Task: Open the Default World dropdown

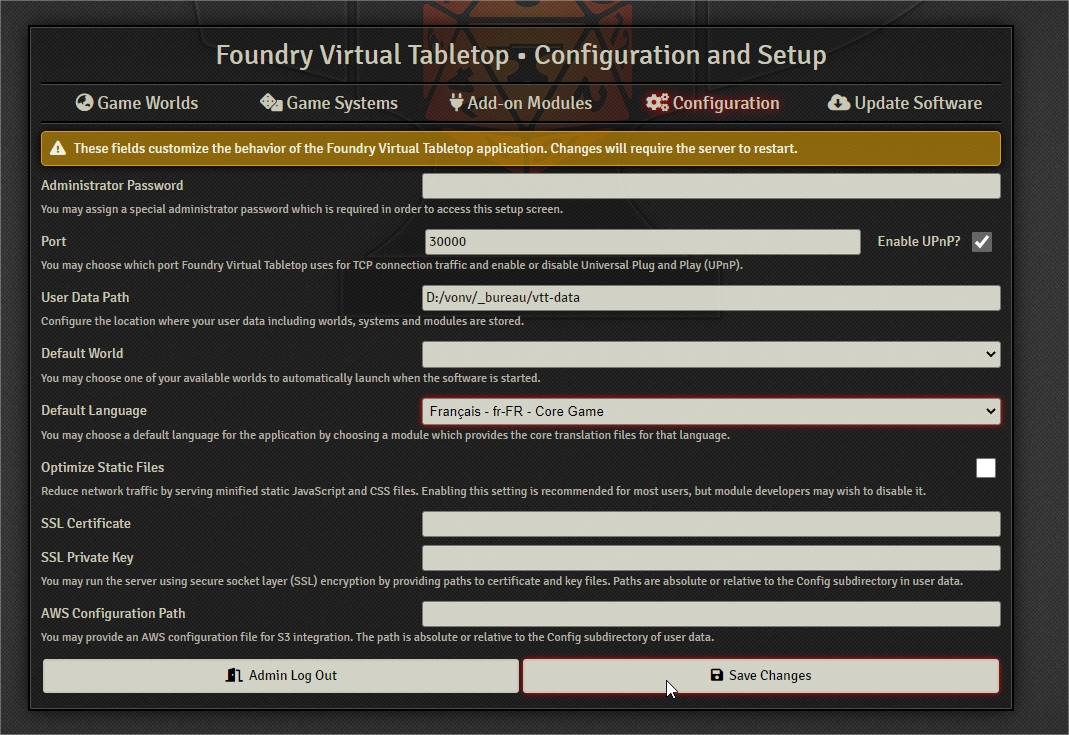Action: tap(711, 355)
